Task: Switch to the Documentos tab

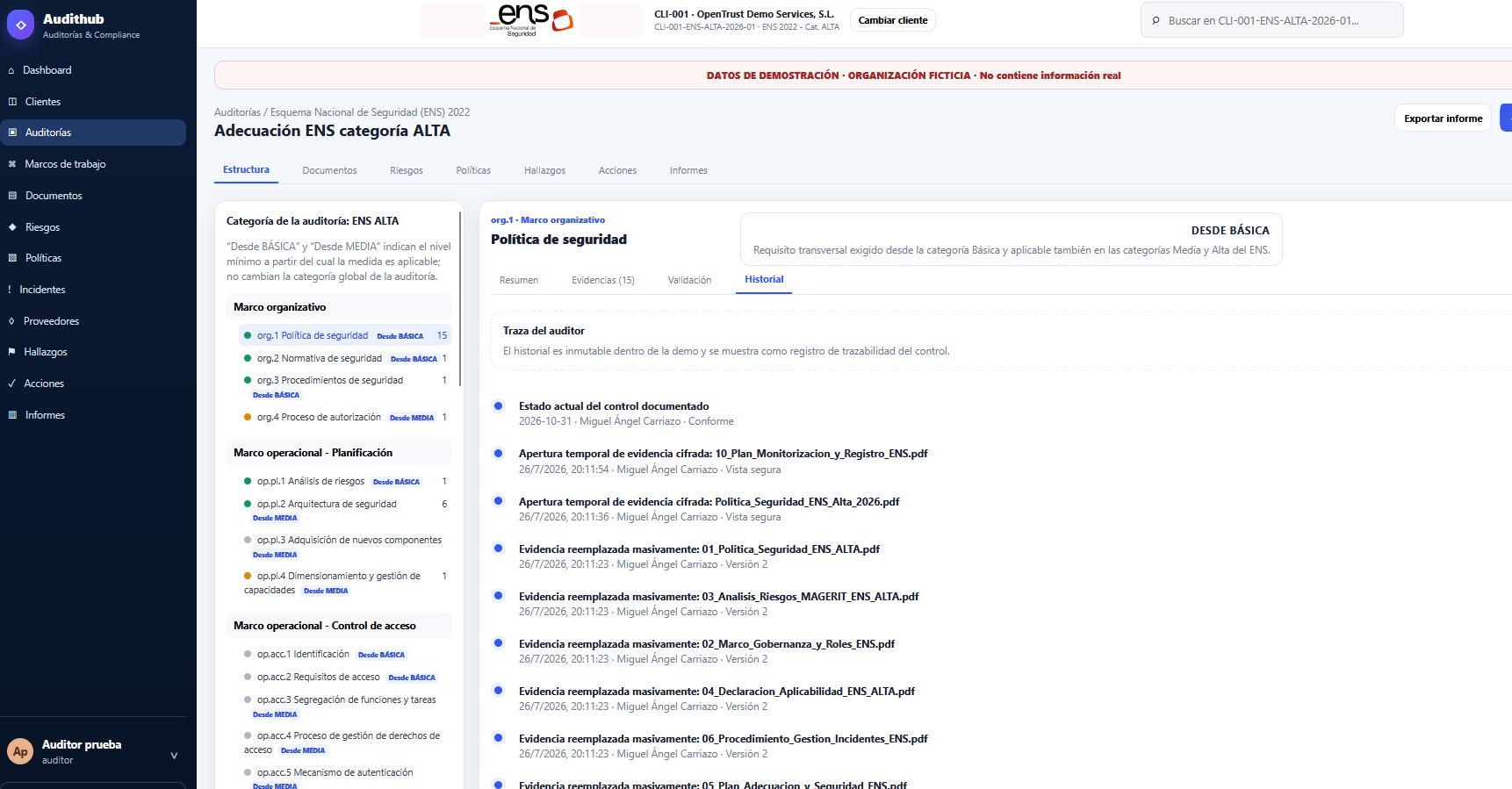Action: tap(329, 170)
